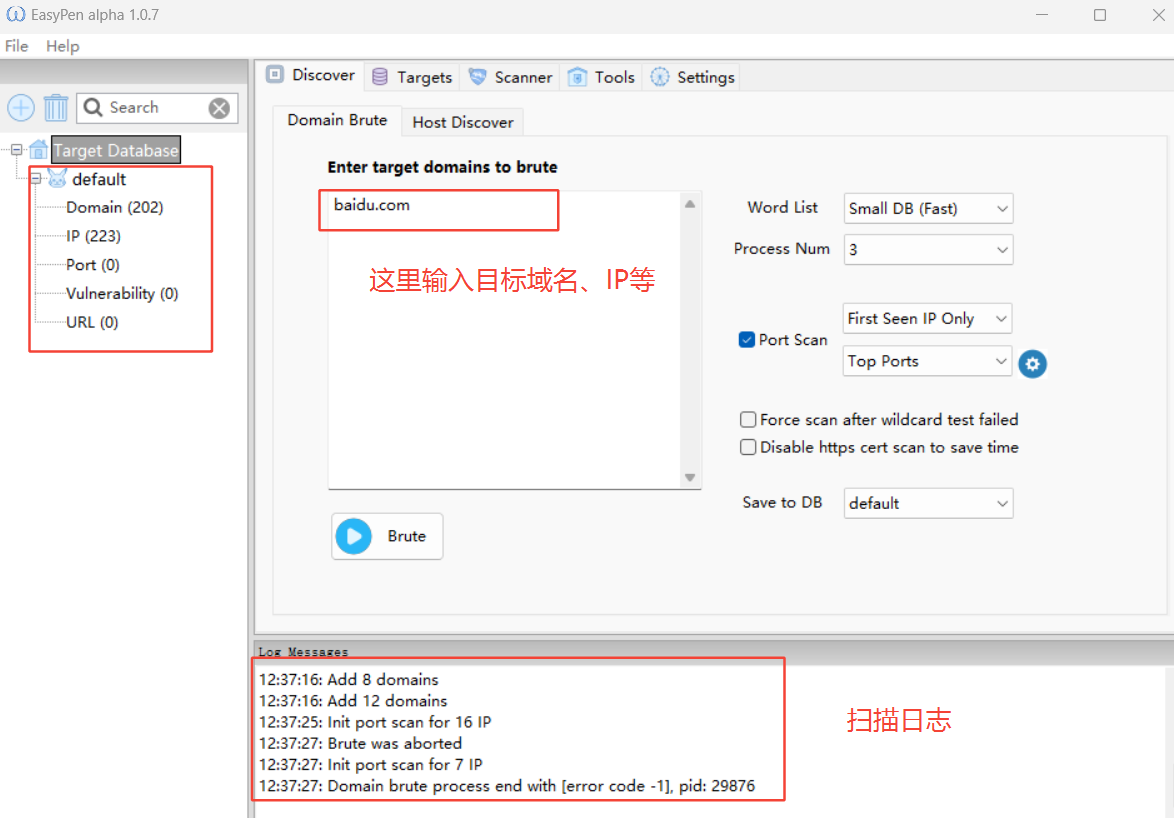Click the 'error code -1' log line
The image size is (1174, 818).
point(507,786)
